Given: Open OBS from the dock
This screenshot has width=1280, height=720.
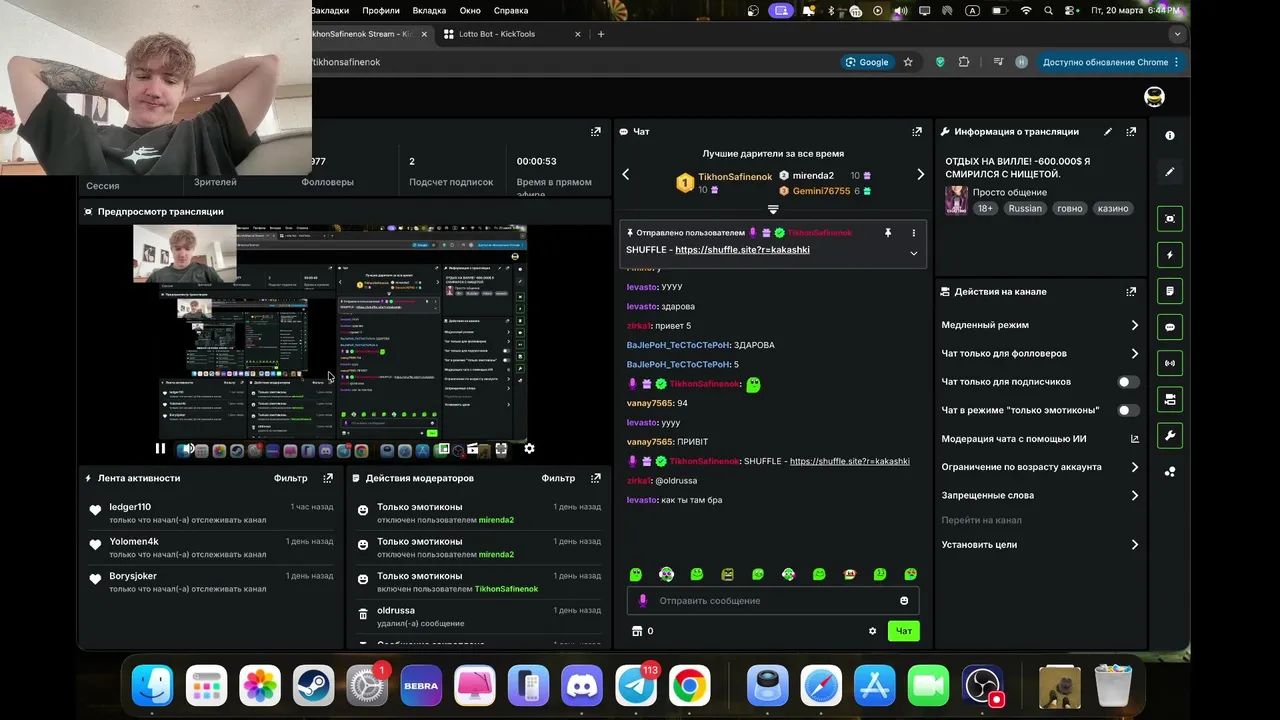Looking at the screenshot, I should [x=982, y=686].
